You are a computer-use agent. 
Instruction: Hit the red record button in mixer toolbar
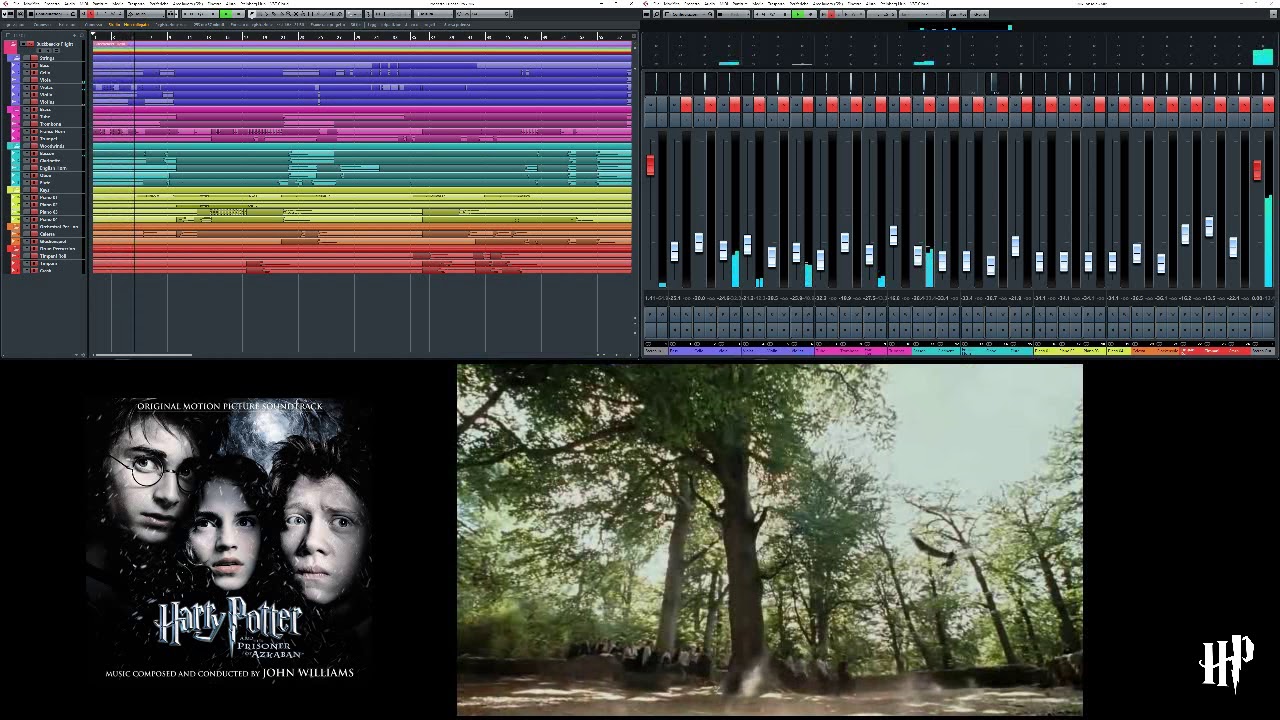tap(831, 14)
